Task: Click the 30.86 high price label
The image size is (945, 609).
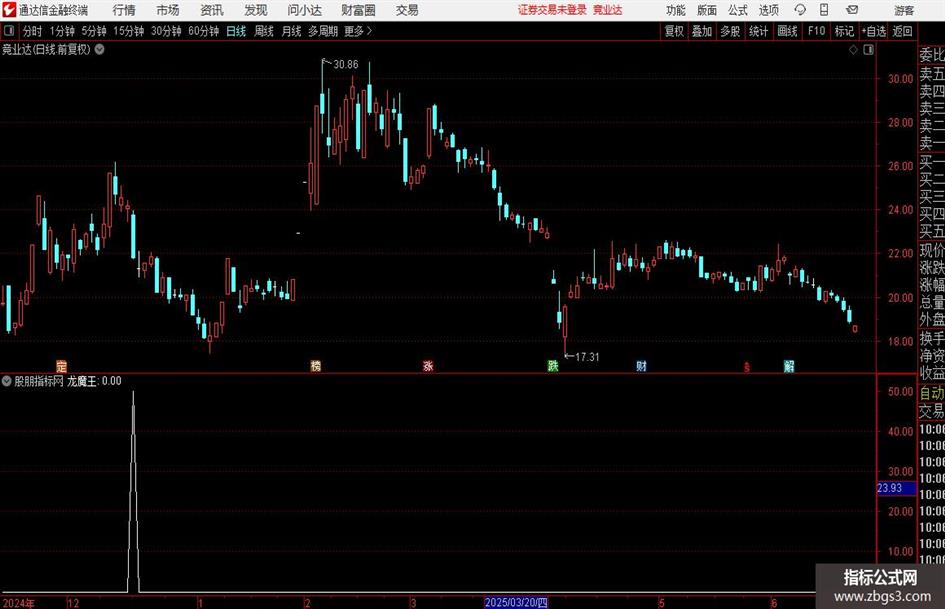Action: click(345, 65)
